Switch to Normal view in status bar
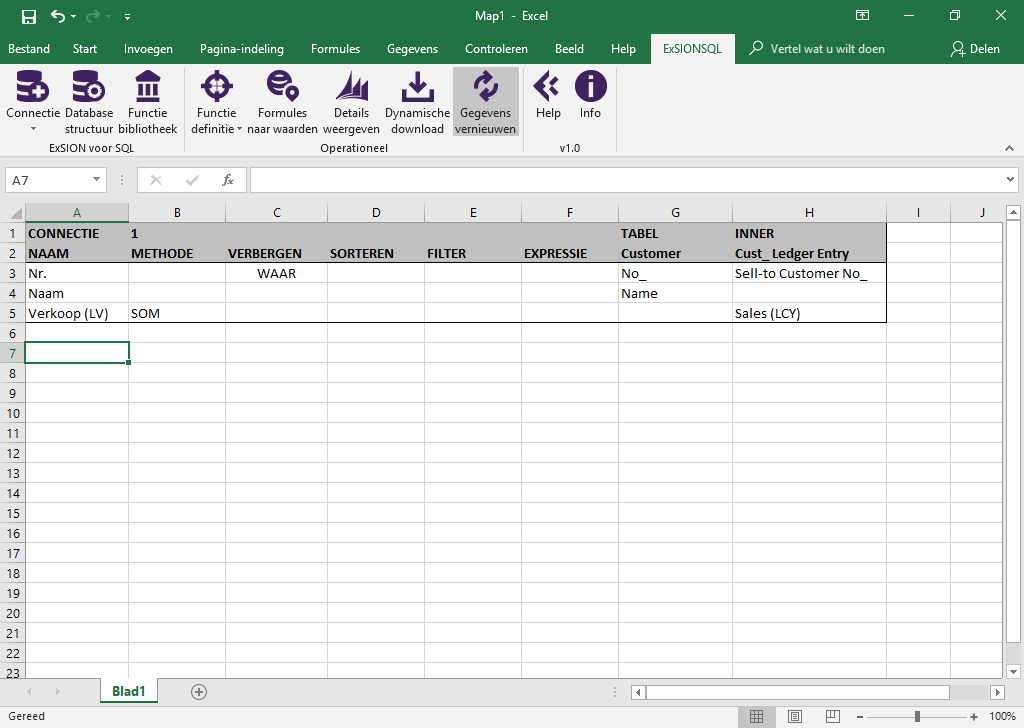 (x=756, y=716)
